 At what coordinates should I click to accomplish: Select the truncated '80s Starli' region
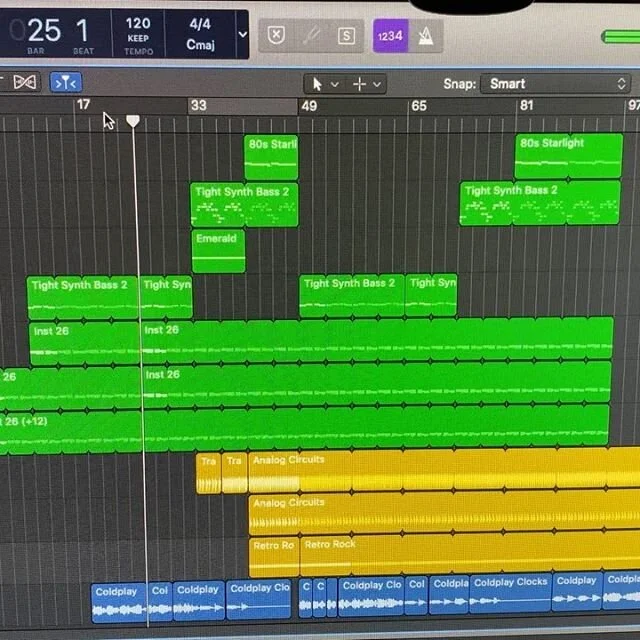(x=271, y=158)
